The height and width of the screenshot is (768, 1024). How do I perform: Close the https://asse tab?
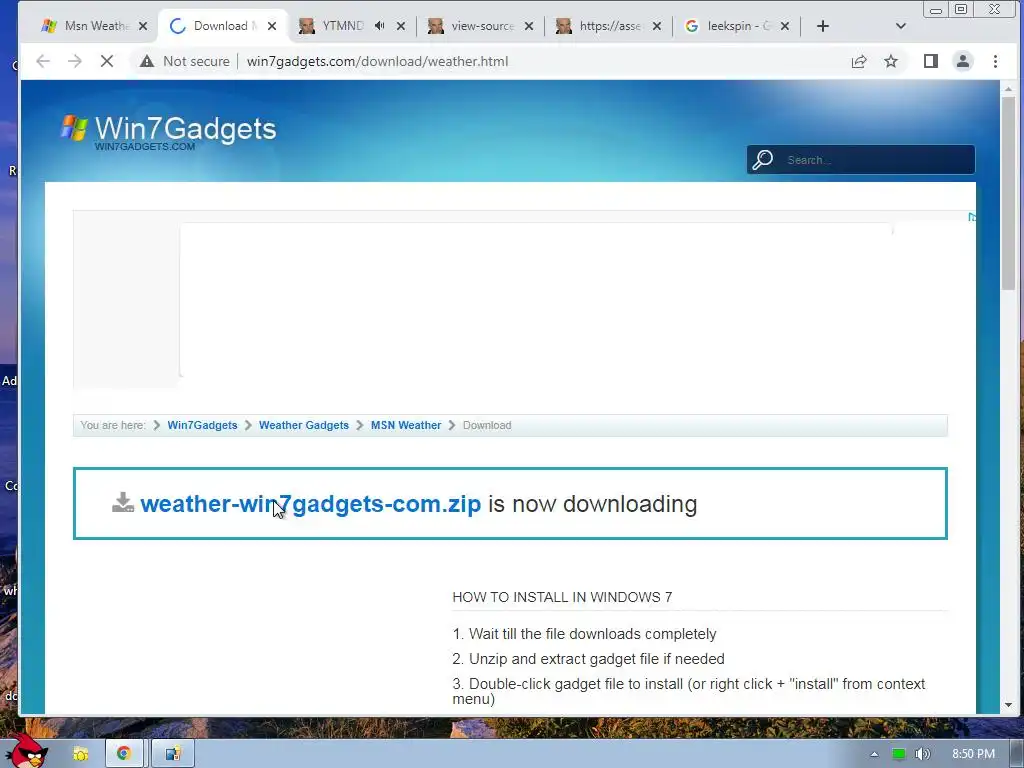(x=657, y=26)
